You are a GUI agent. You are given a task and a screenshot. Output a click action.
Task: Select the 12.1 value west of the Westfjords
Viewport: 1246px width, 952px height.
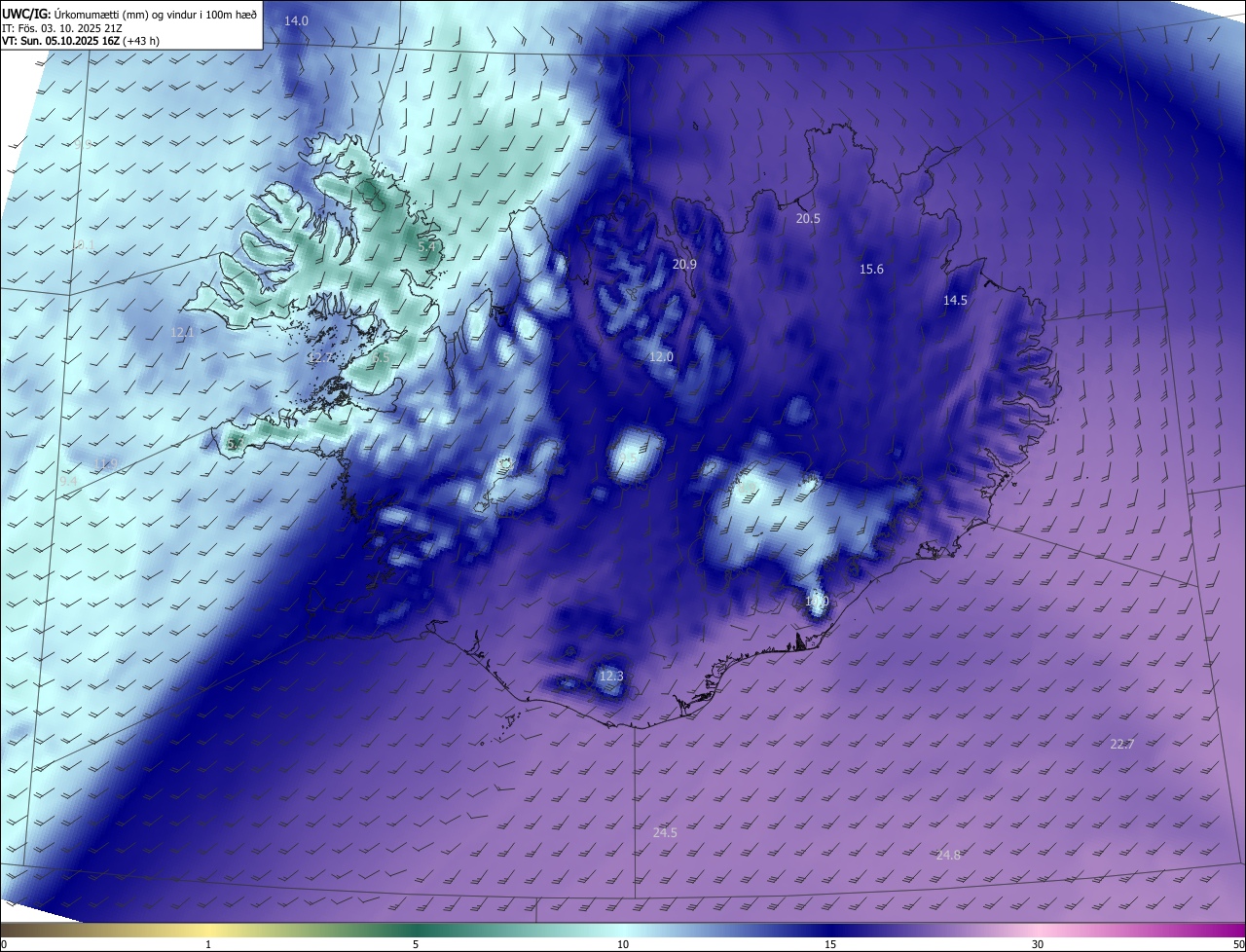pos(183,332)
